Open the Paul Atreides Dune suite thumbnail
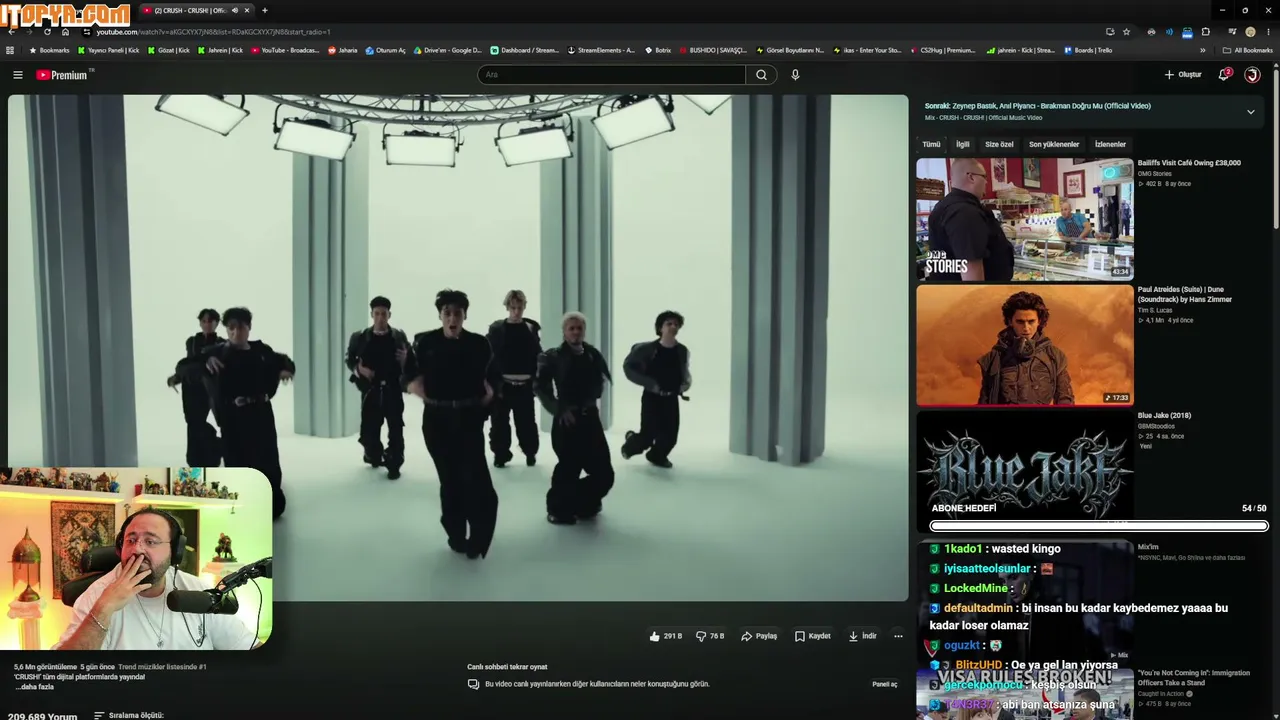The height and width of the screenshot is (720, 1280). pos(1025,345)
